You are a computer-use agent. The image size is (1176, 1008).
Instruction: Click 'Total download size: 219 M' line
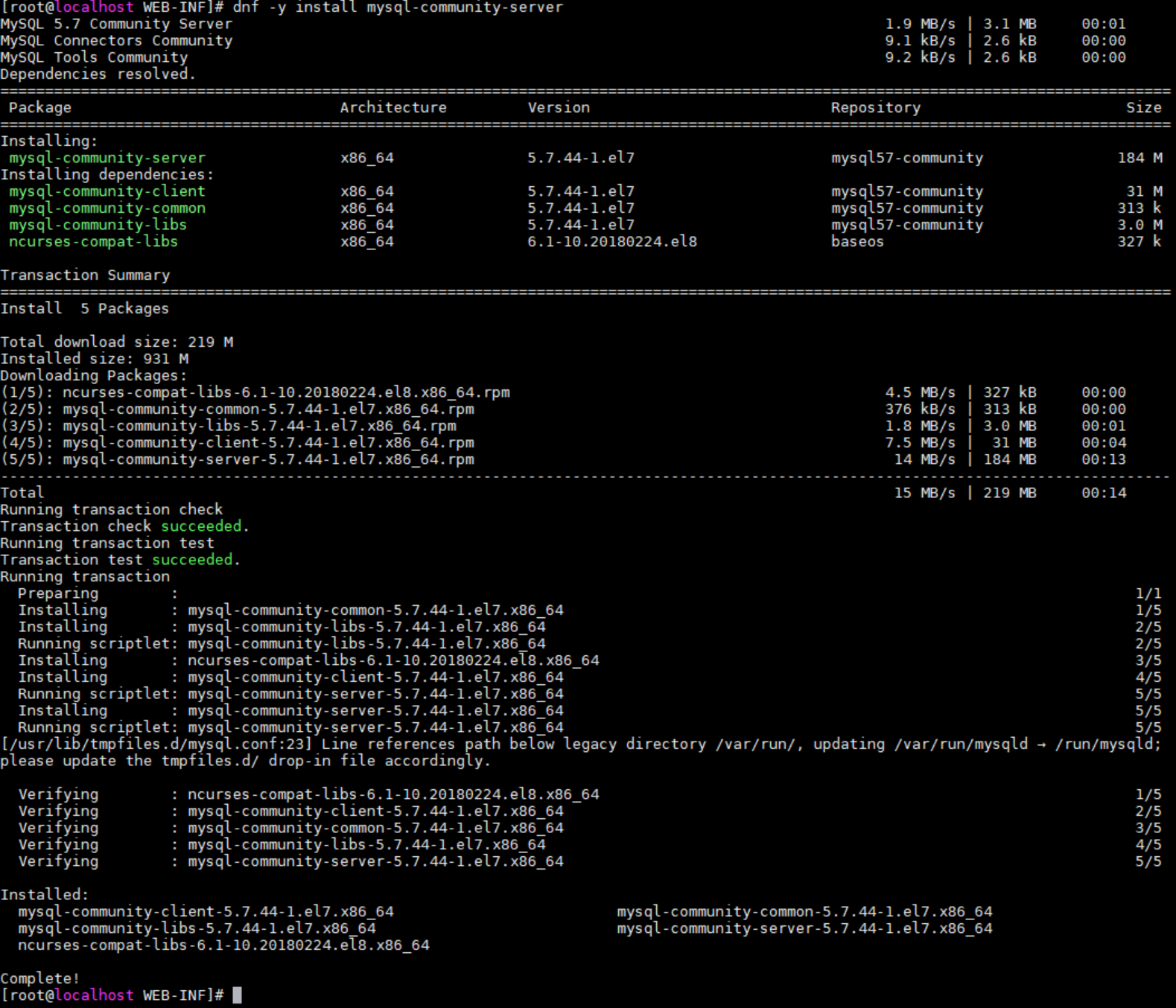[x=116, y=342]
